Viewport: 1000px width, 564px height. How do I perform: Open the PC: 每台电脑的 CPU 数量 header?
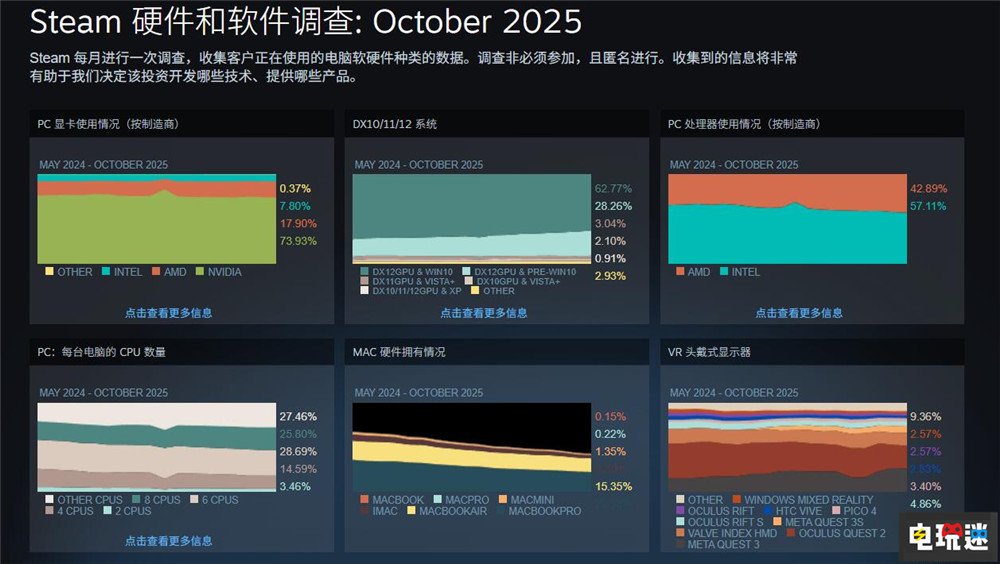click(182, 352)
